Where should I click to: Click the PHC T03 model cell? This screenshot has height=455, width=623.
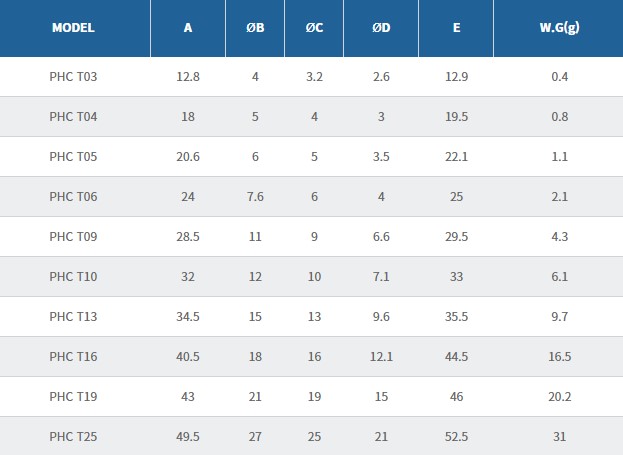click(73, 77)
